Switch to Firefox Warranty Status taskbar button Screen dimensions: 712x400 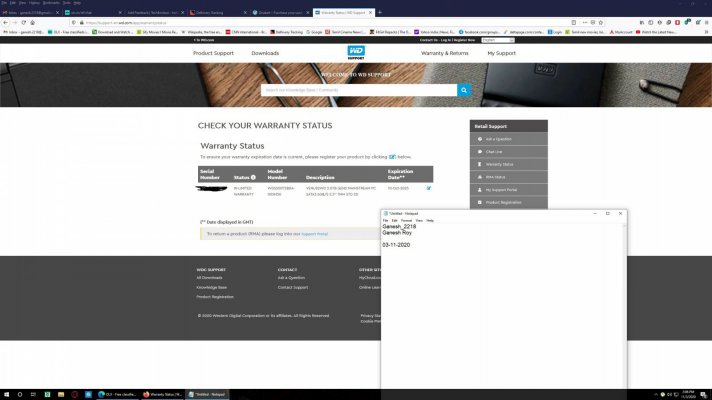point(163,395)
